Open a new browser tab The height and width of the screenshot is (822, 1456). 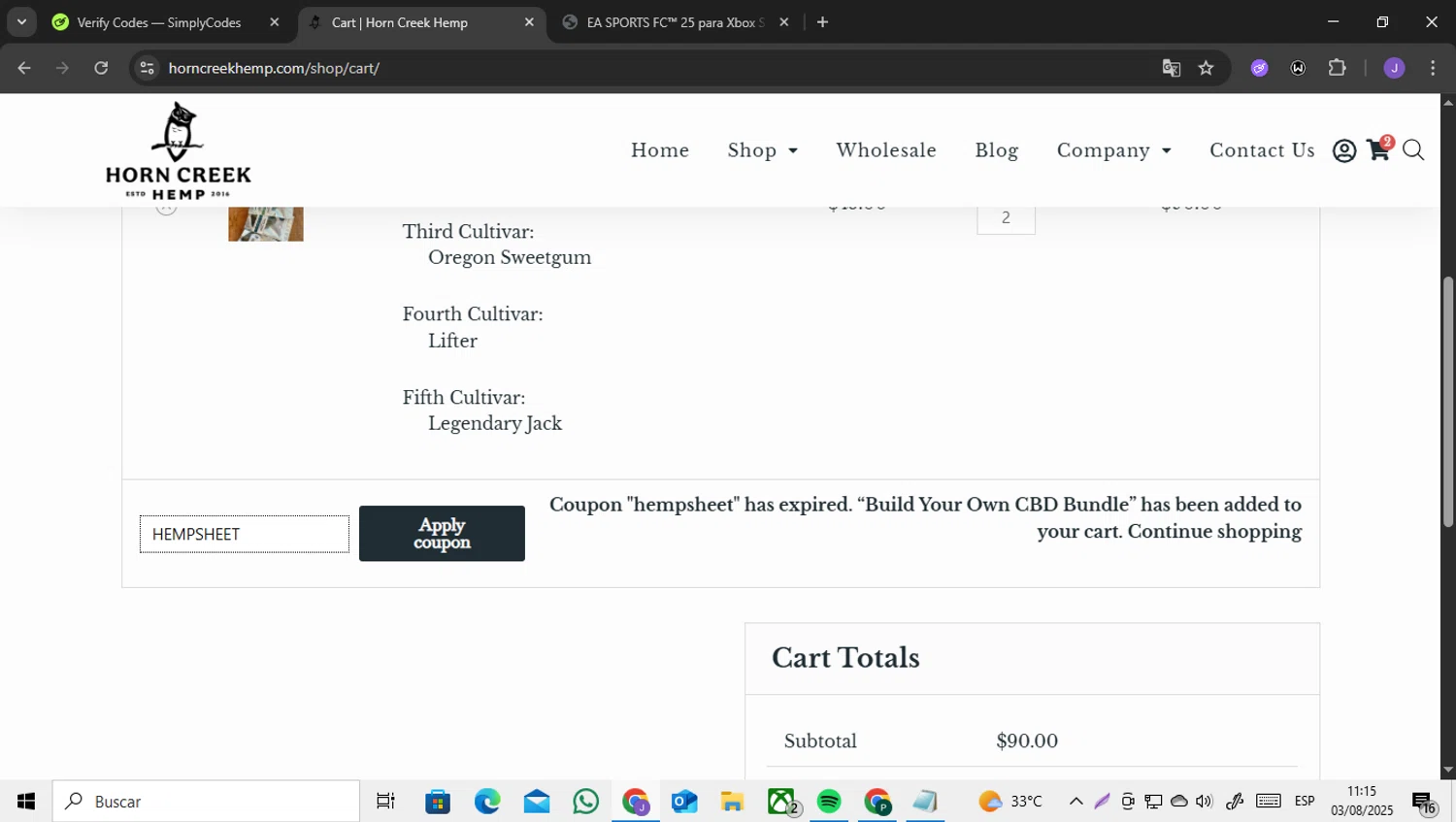822,22
